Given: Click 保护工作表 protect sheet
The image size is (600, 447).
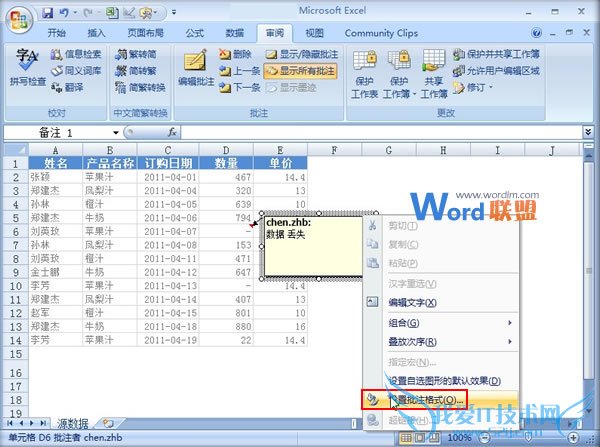Looking at the screenshot, I should [x=364, y=75].
